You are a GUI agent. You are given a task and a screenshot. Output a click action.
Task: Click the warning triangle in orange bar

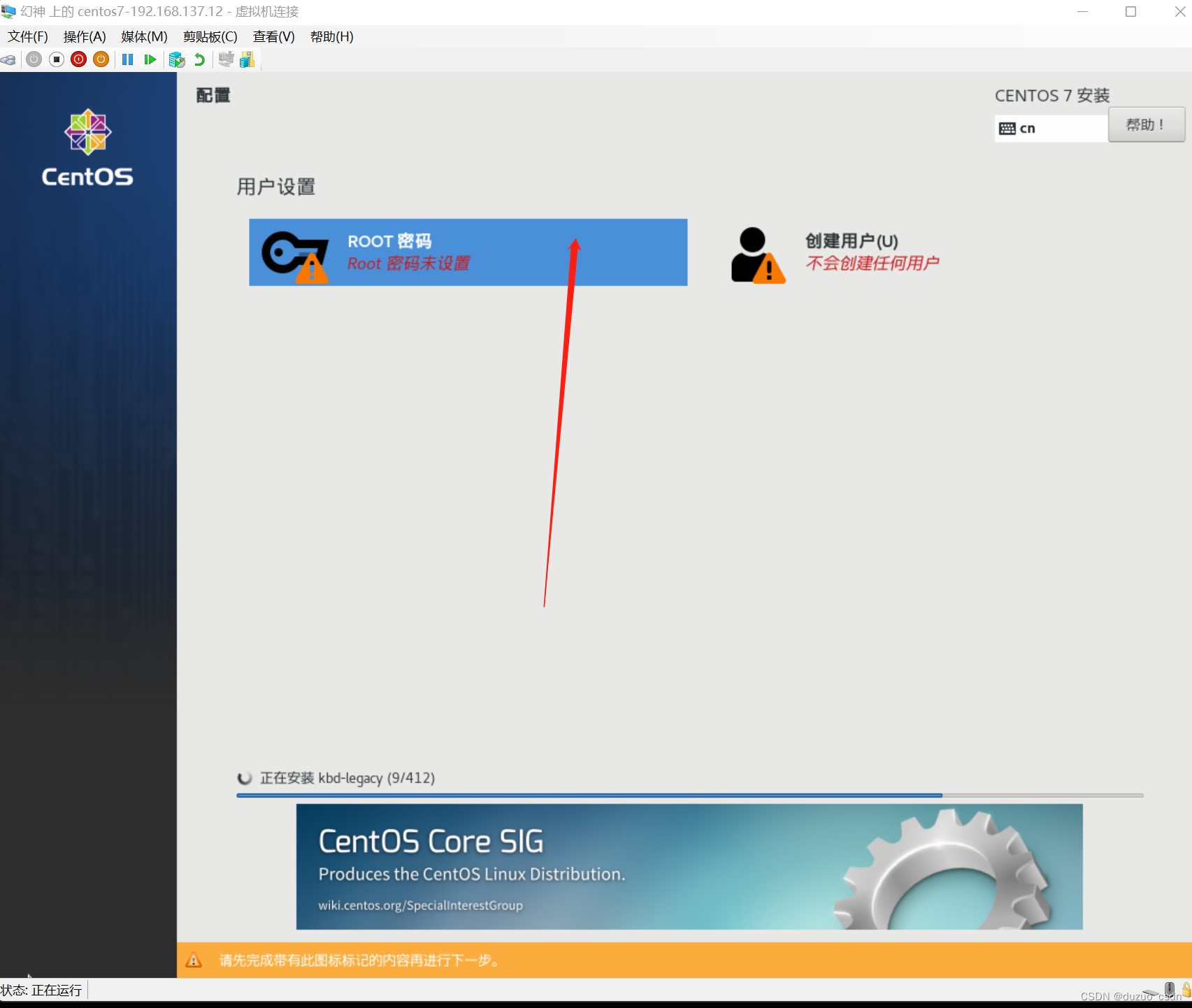point(194,960)
